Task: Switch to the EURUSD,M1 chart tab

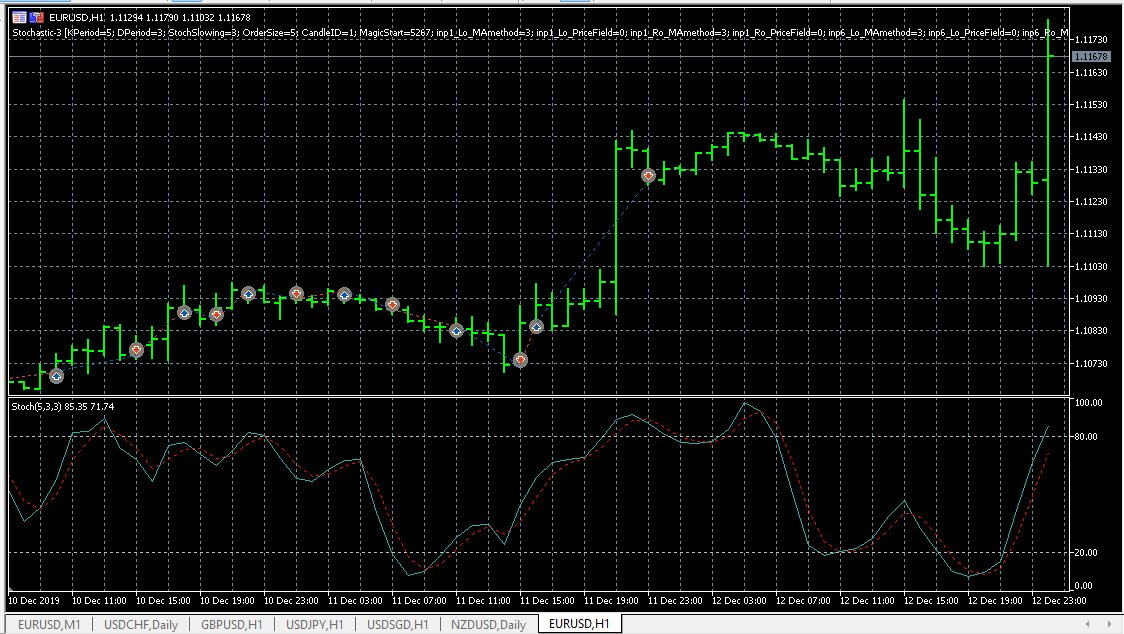Action: coord(49,625)
